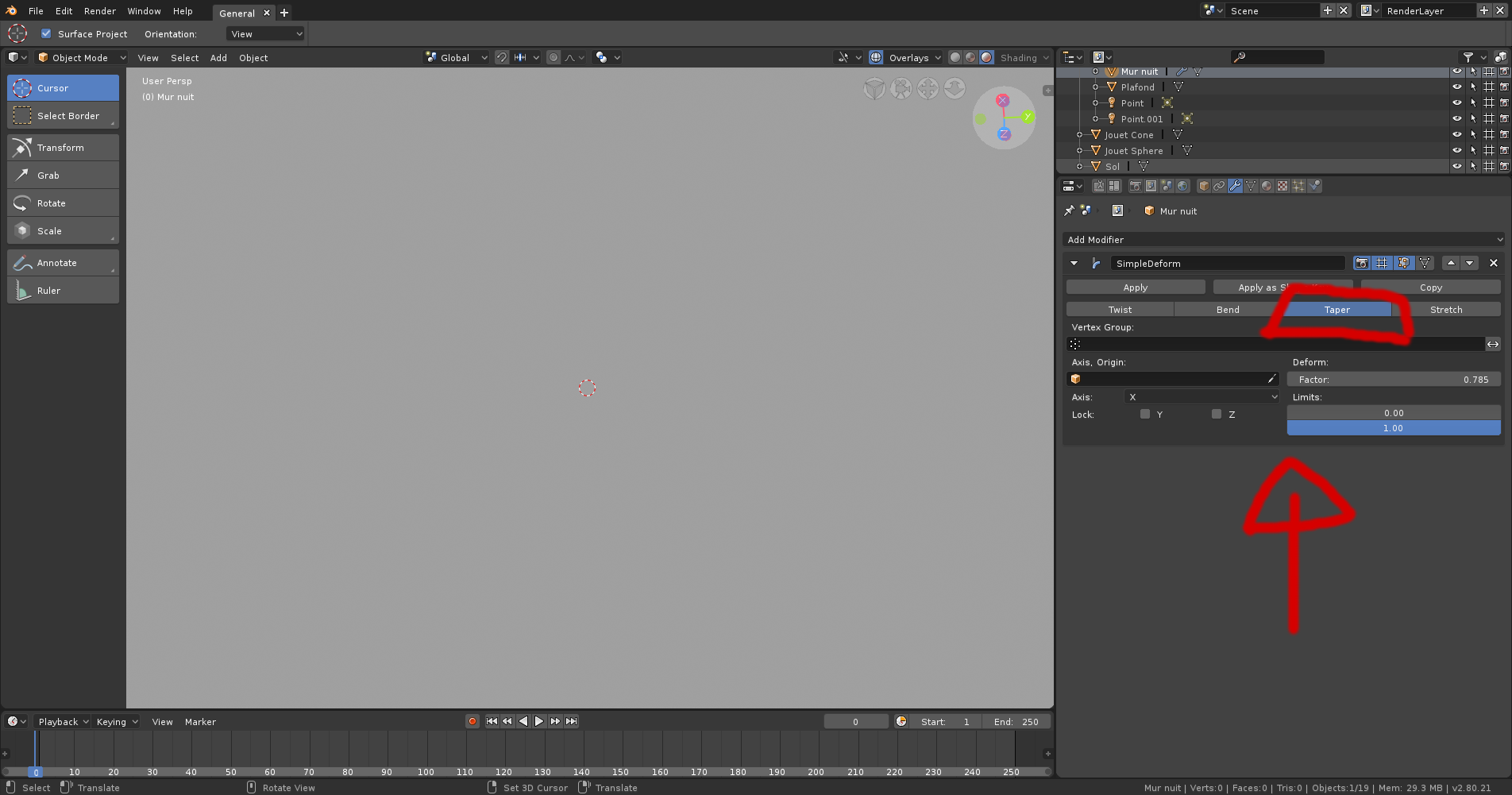Image resolution: width=1512 pixels, height=795 pixels.
Task: Open the Render menu
Action: 100,10
